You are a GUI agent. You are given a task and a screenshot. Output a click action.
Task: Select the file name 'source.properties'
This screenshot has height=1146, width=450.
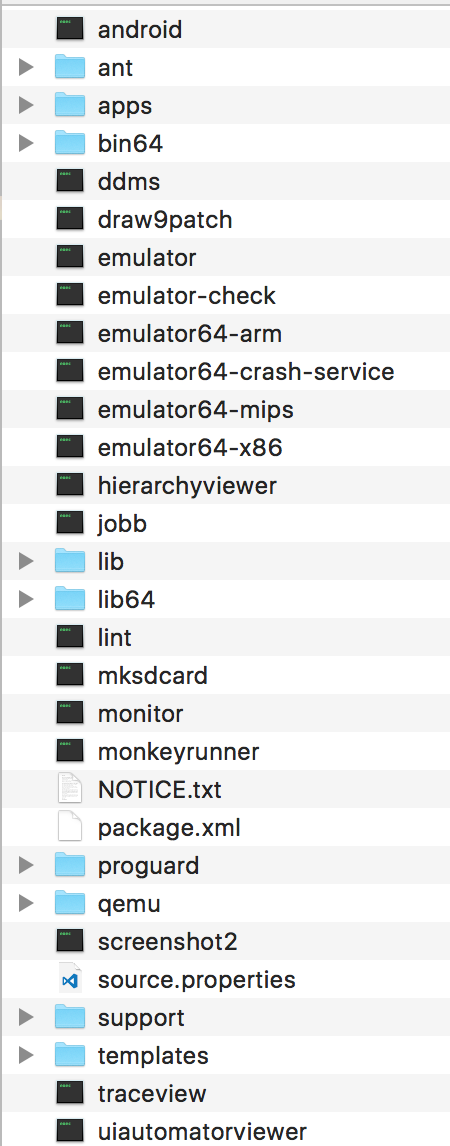(197, 980)
